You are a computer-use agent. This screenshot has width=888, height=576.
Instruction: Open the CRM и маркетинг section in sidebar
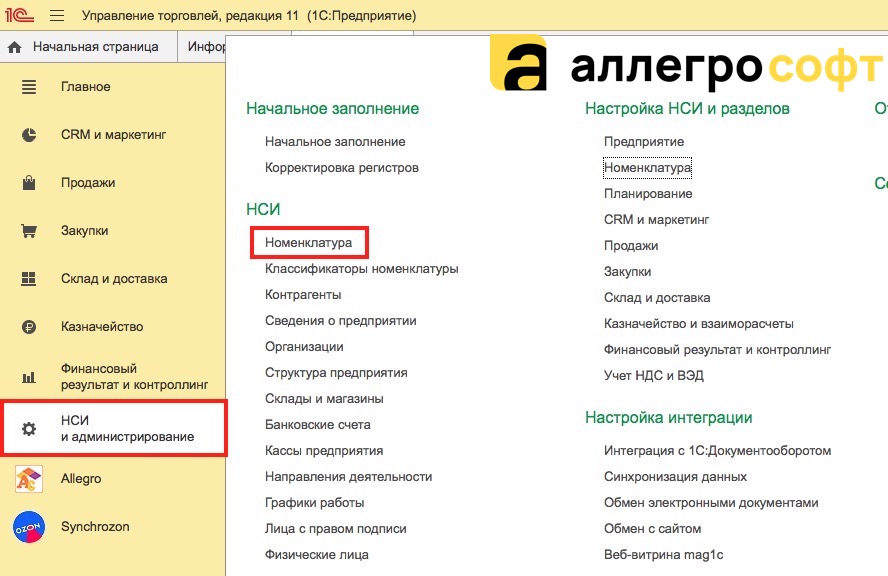pos(113,135)
